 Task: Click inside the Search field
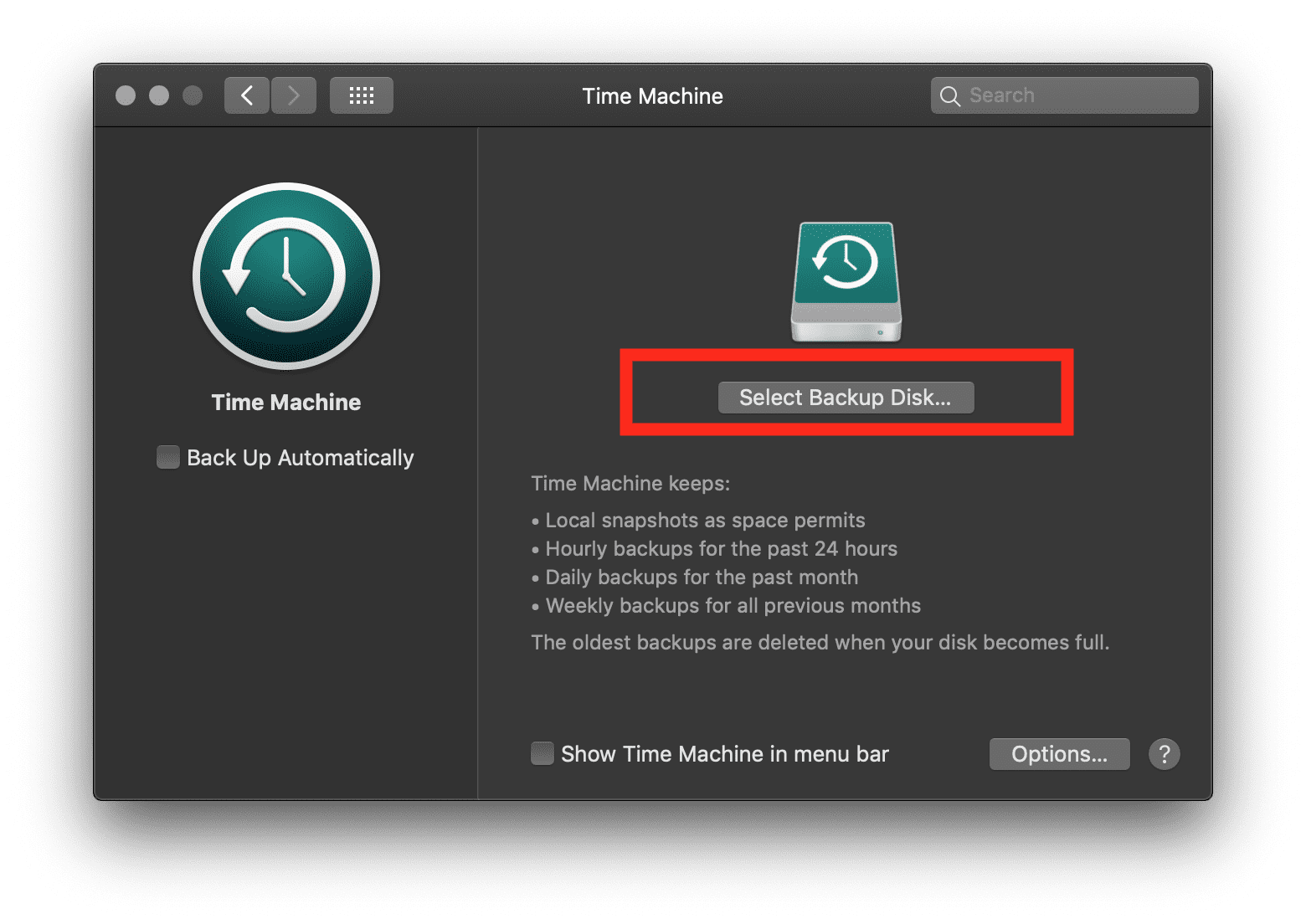1063,95
